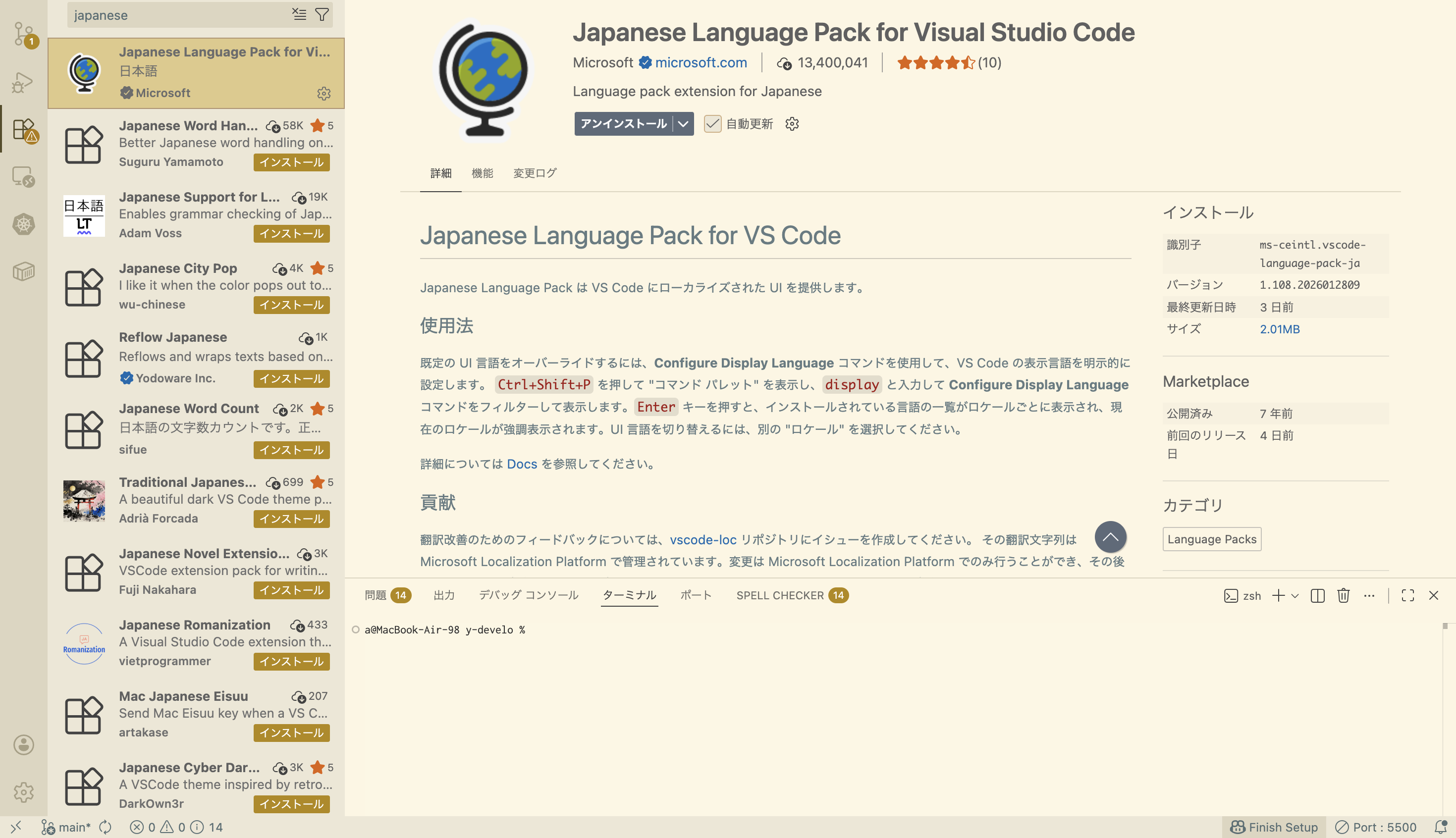Open the SPELL CHECKER panel tab
Image resolution: width=1456 pixels, height=838 pixels.
tap(781, 595)
